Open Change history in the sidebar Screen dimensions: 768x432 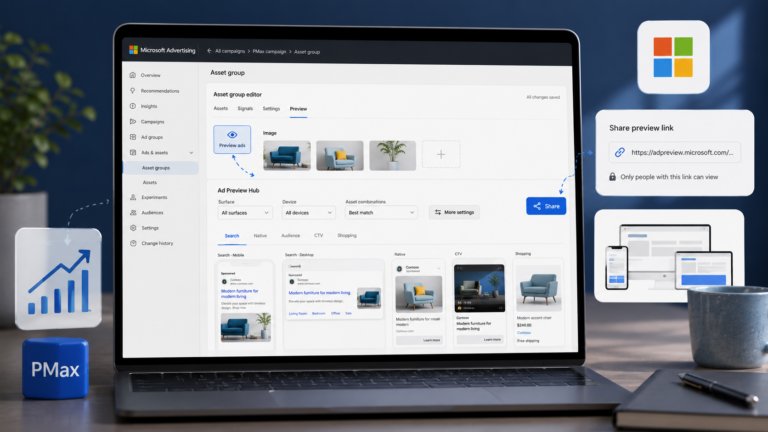click(x=157, y=243)
